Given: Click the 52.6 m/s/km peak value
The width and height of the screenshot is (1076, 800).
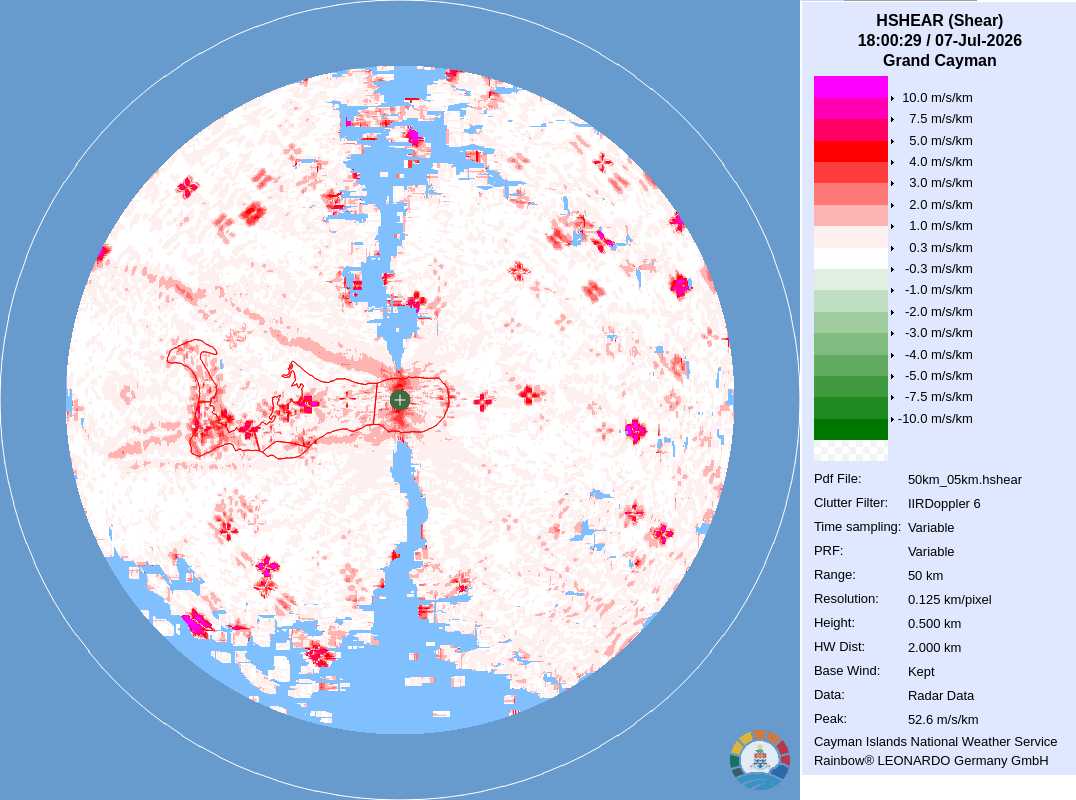Looking at the screenshot, I should (x=943, y=720).
